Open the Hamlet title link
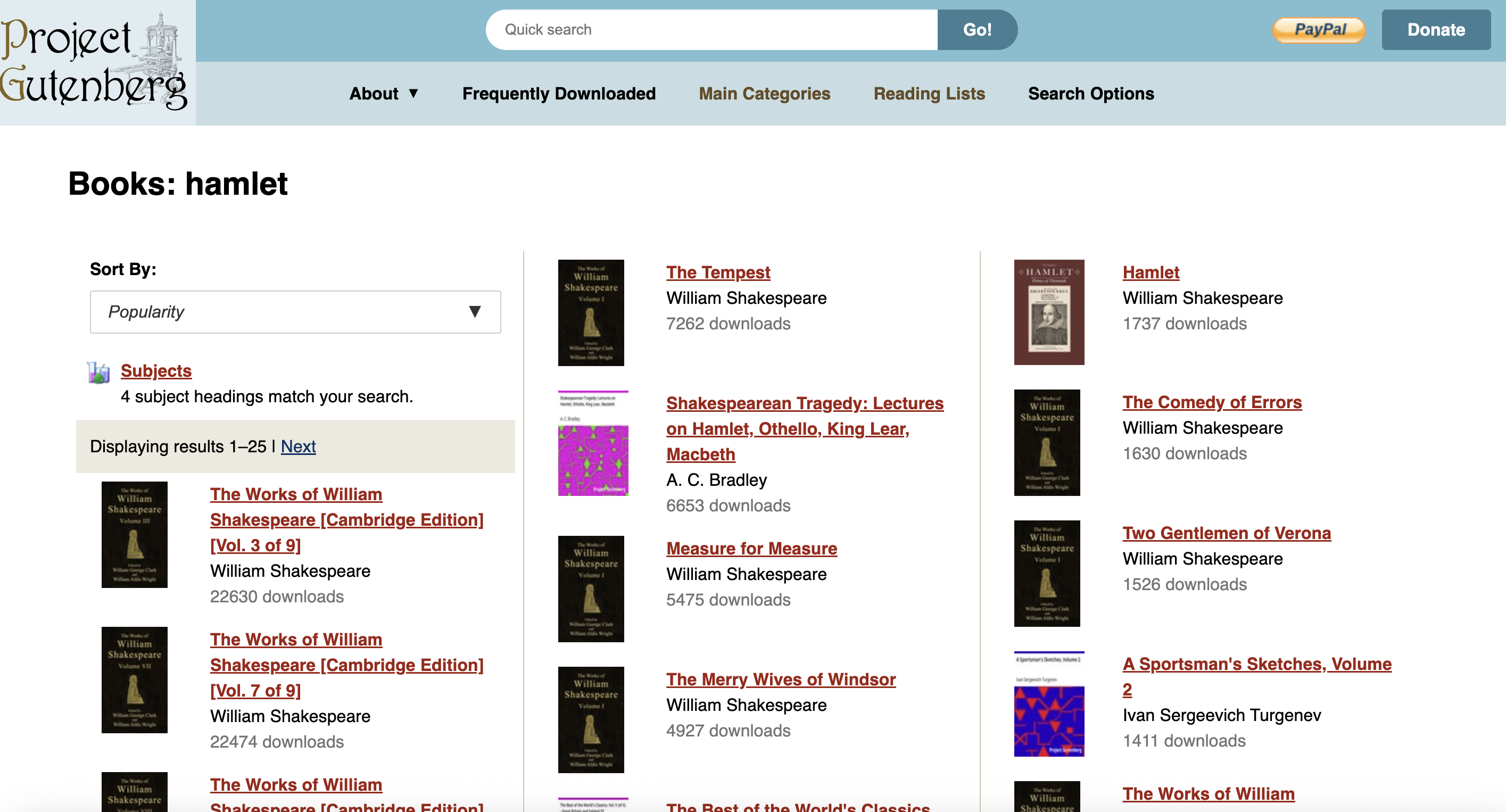This screenshot has width=1506, height=812. tap(1151, 272)
